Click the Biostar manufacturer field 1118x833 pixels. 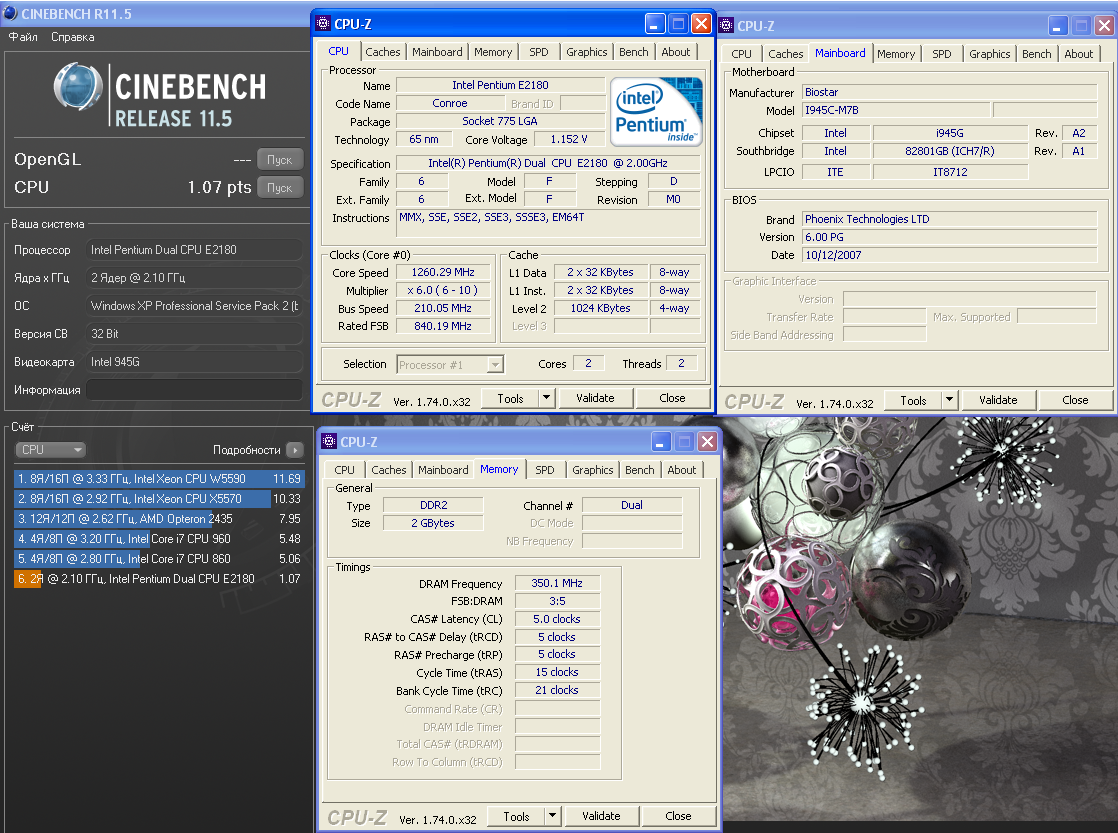click(x=949, y=92)
